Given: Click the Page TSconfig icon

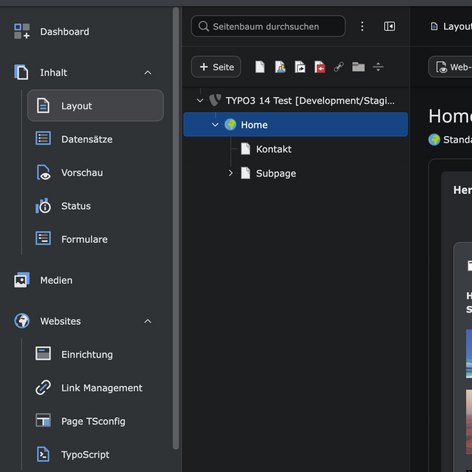Looking at the screenshot, I should tap(43, 421).
